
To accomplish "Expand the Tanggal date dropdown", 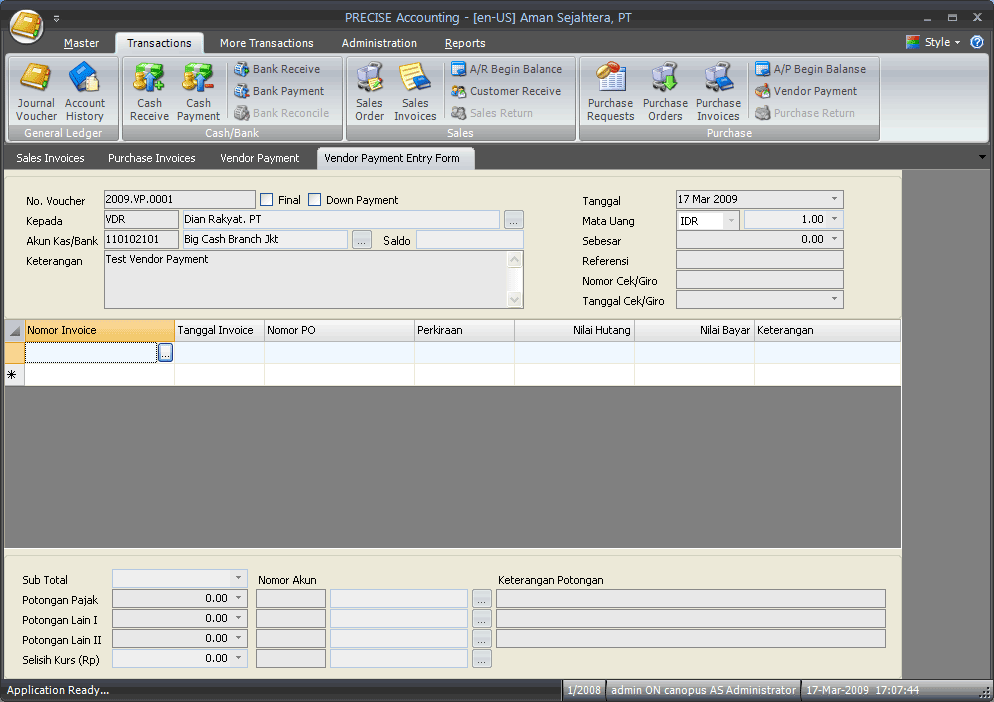I will pos(834,199).
